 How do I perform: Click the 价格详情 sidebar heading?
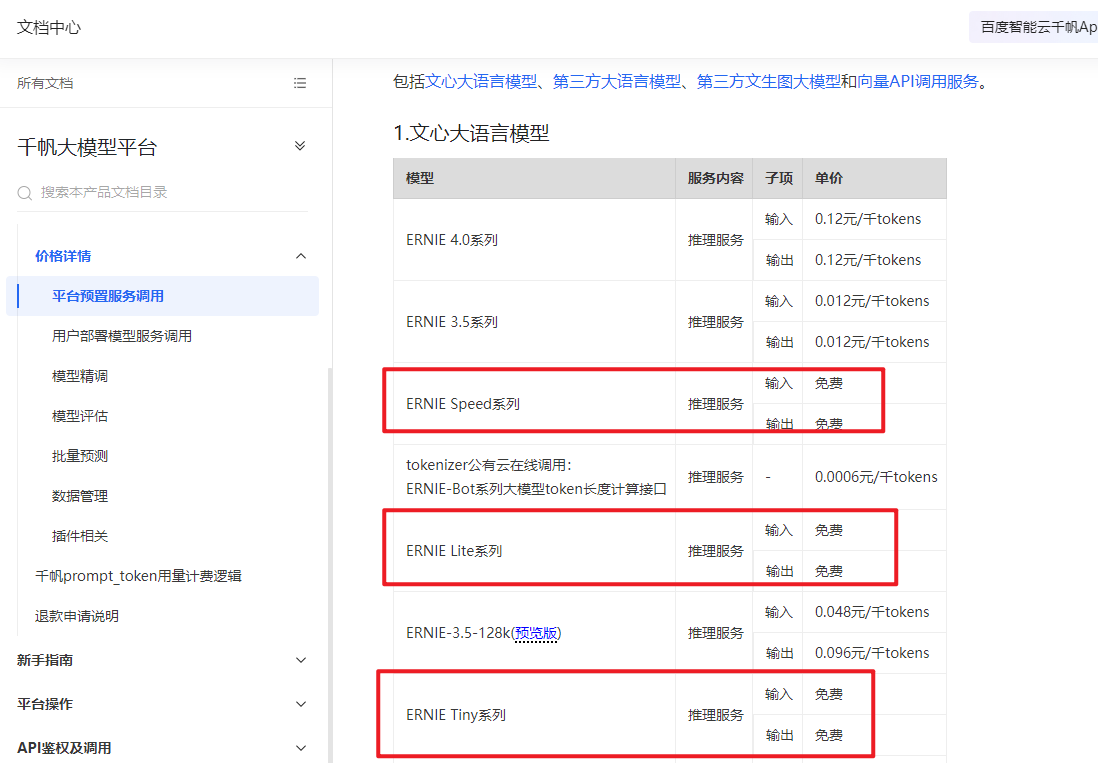tap(63, 256)
